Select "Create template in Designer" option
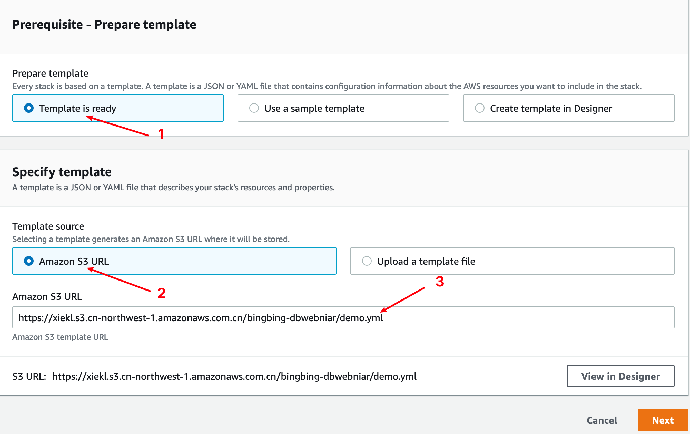The height and width of the screenshot is (434, 690). 480,108
